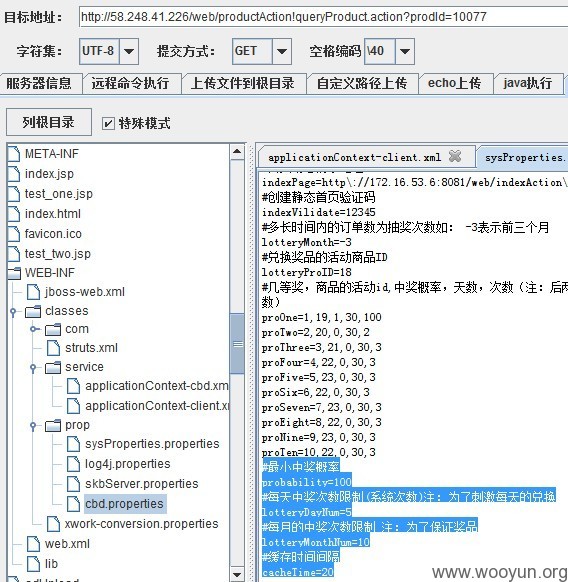Click the applicationContext-client.xml file icon in tree
Image resolution: width=568 pixels, height=582 pixels.
tap(74, 406)
